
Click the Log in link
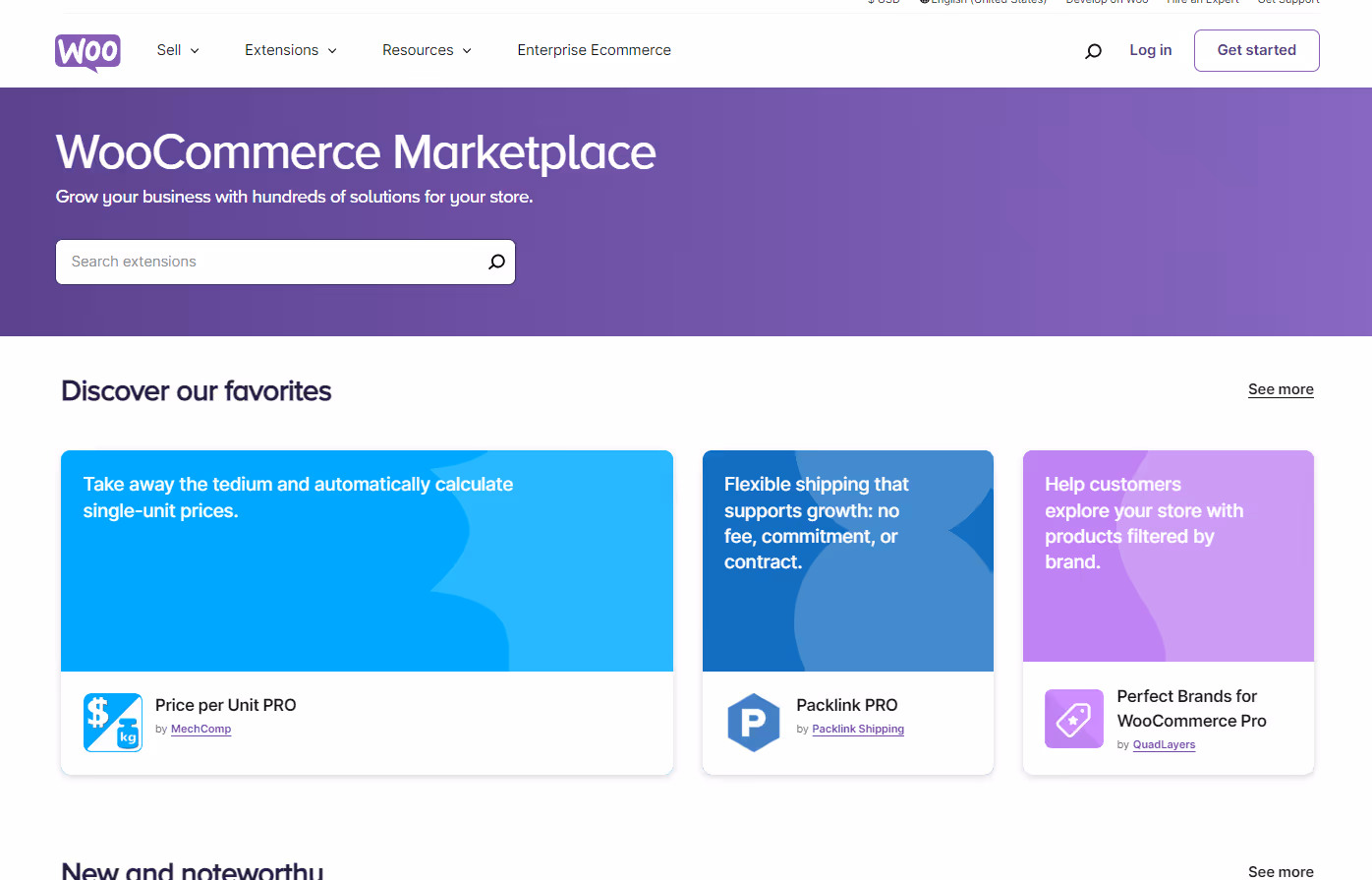[1150, 49]
